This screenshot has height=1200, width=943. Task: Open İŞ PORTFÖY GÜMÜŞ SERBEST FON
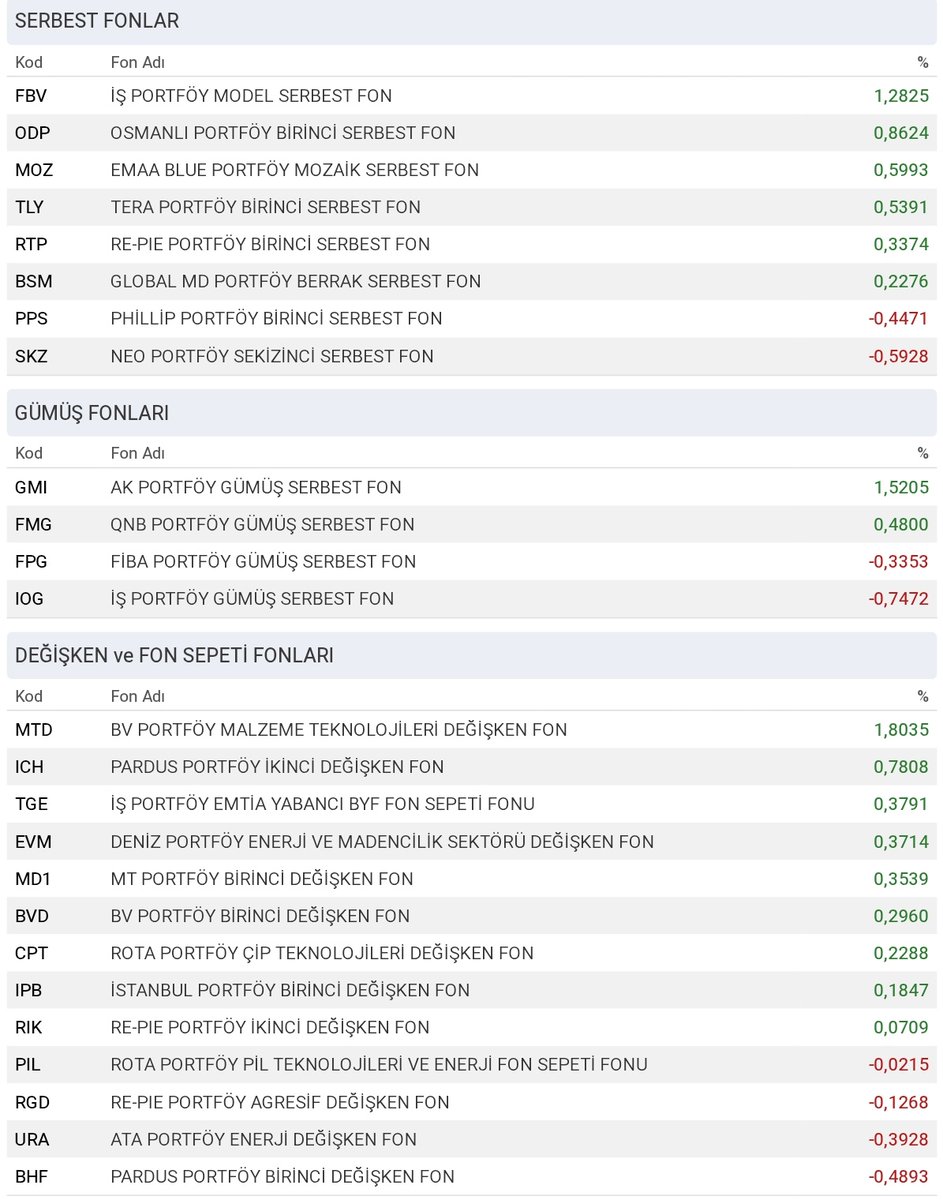coord(252,599)
